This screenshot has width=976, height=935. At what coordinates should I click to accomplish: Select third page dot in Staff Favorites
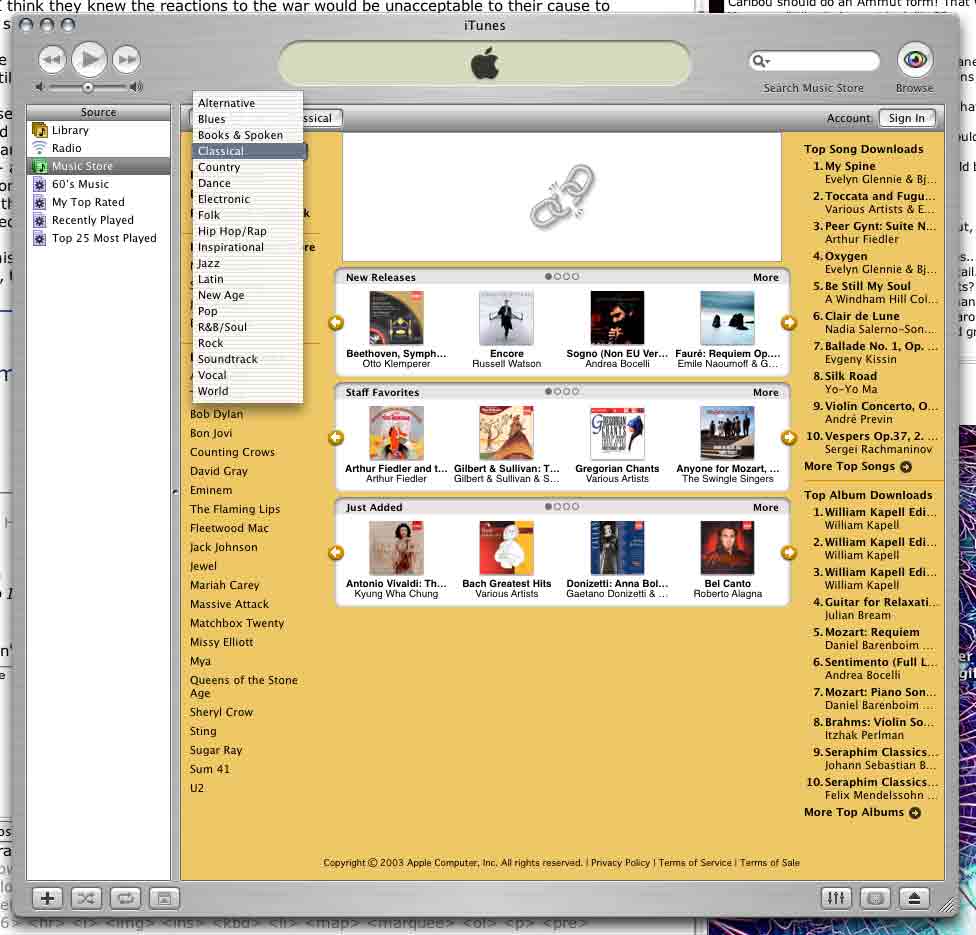coord(566,392)
